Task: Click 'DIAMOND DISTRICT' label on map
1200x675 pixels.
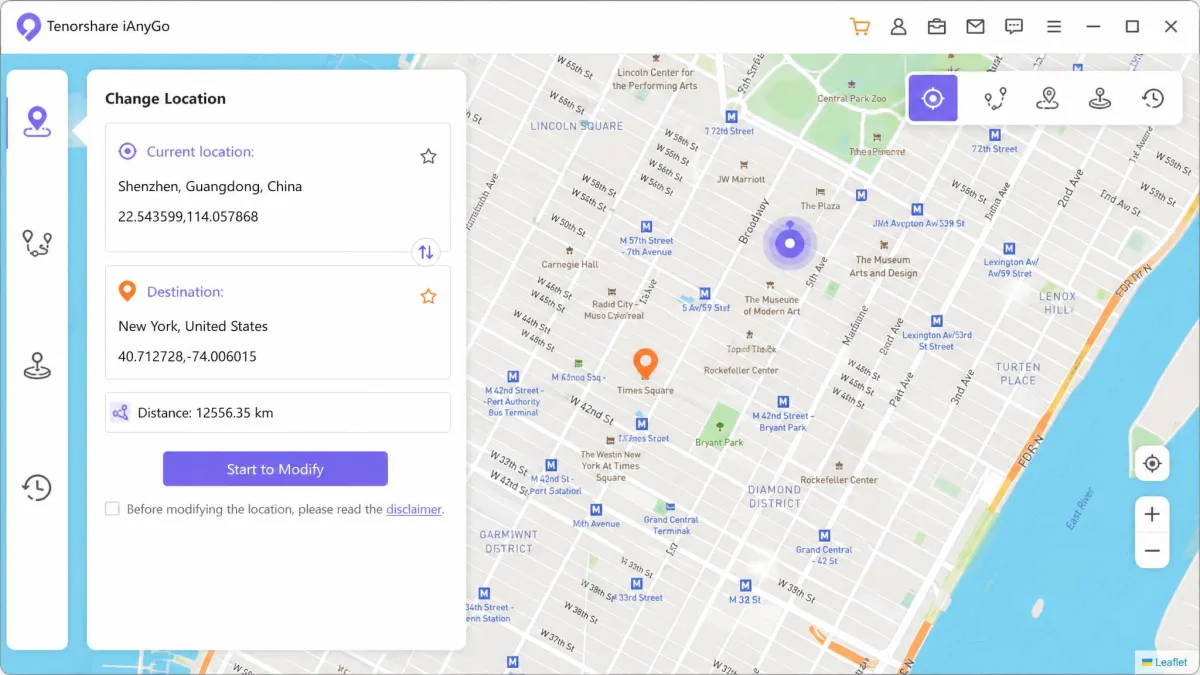Action: coord(775,496)
